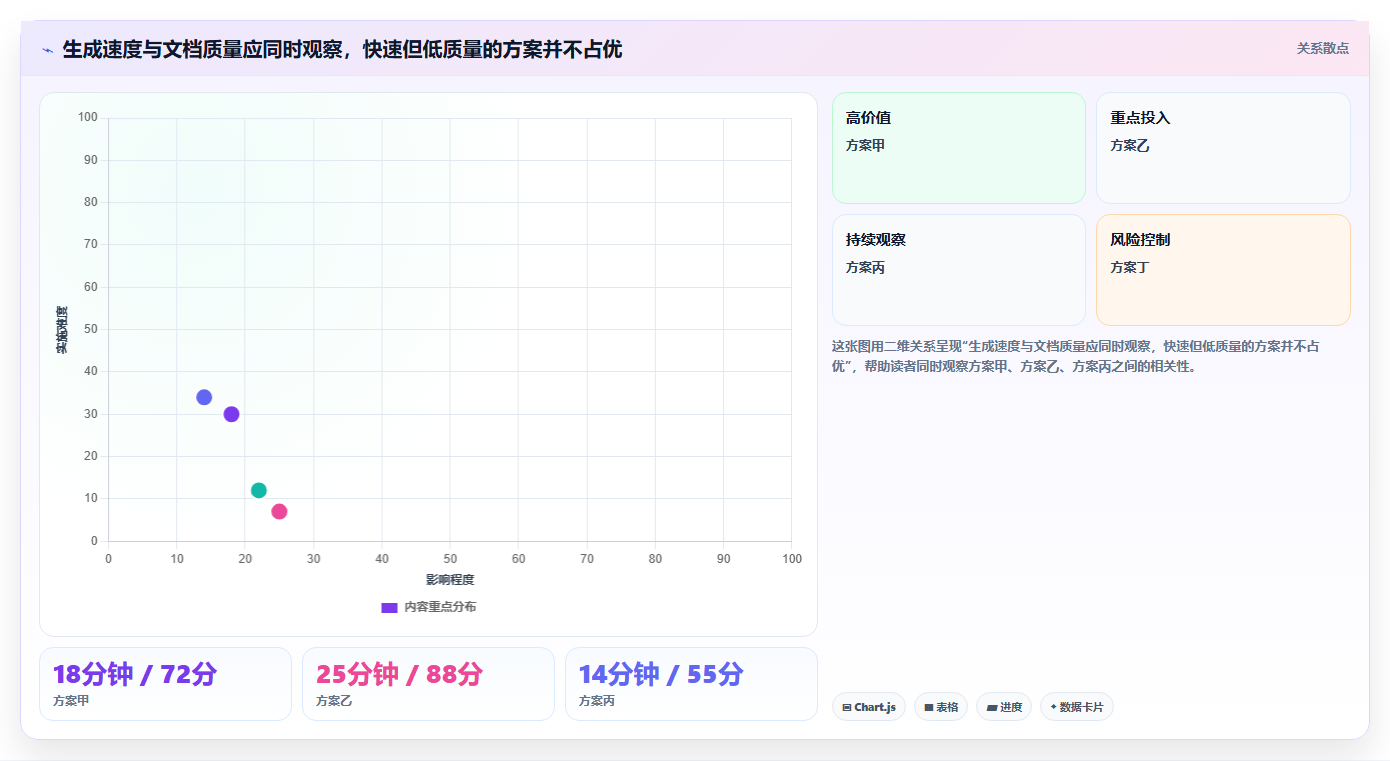Viewport: 1390px width, 761px height.
Task: Select the blue scatter point near 34
Action: click(x=204, y=397)
